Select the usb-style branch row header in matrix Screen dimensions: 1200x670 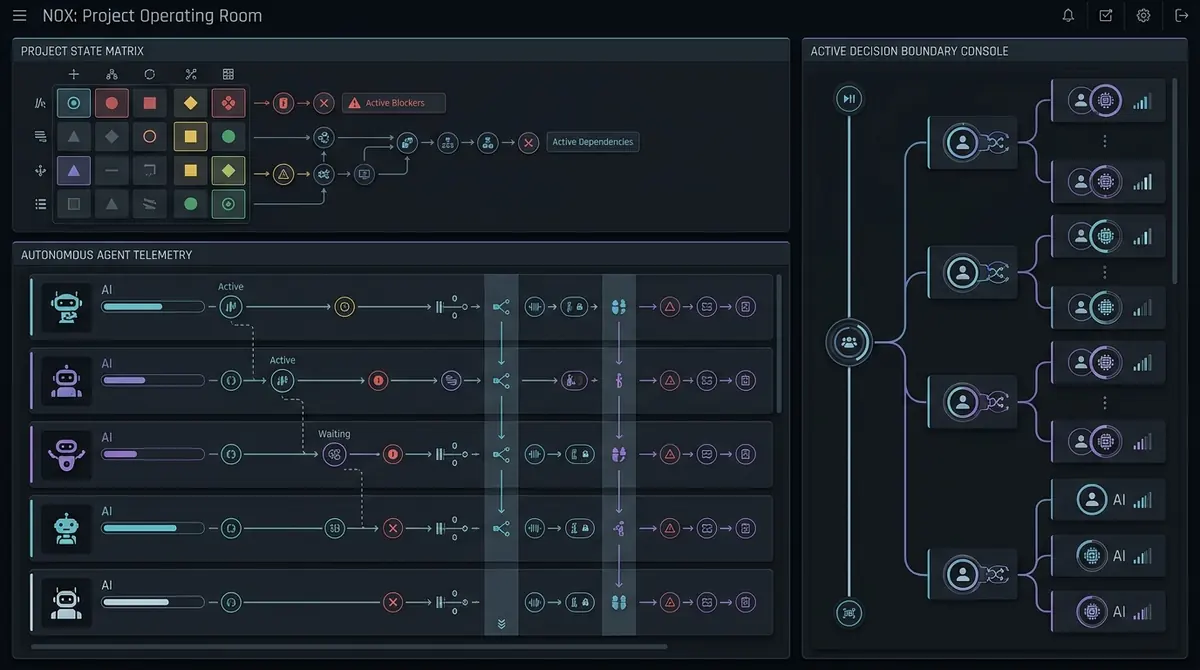[x=41, y=171]
